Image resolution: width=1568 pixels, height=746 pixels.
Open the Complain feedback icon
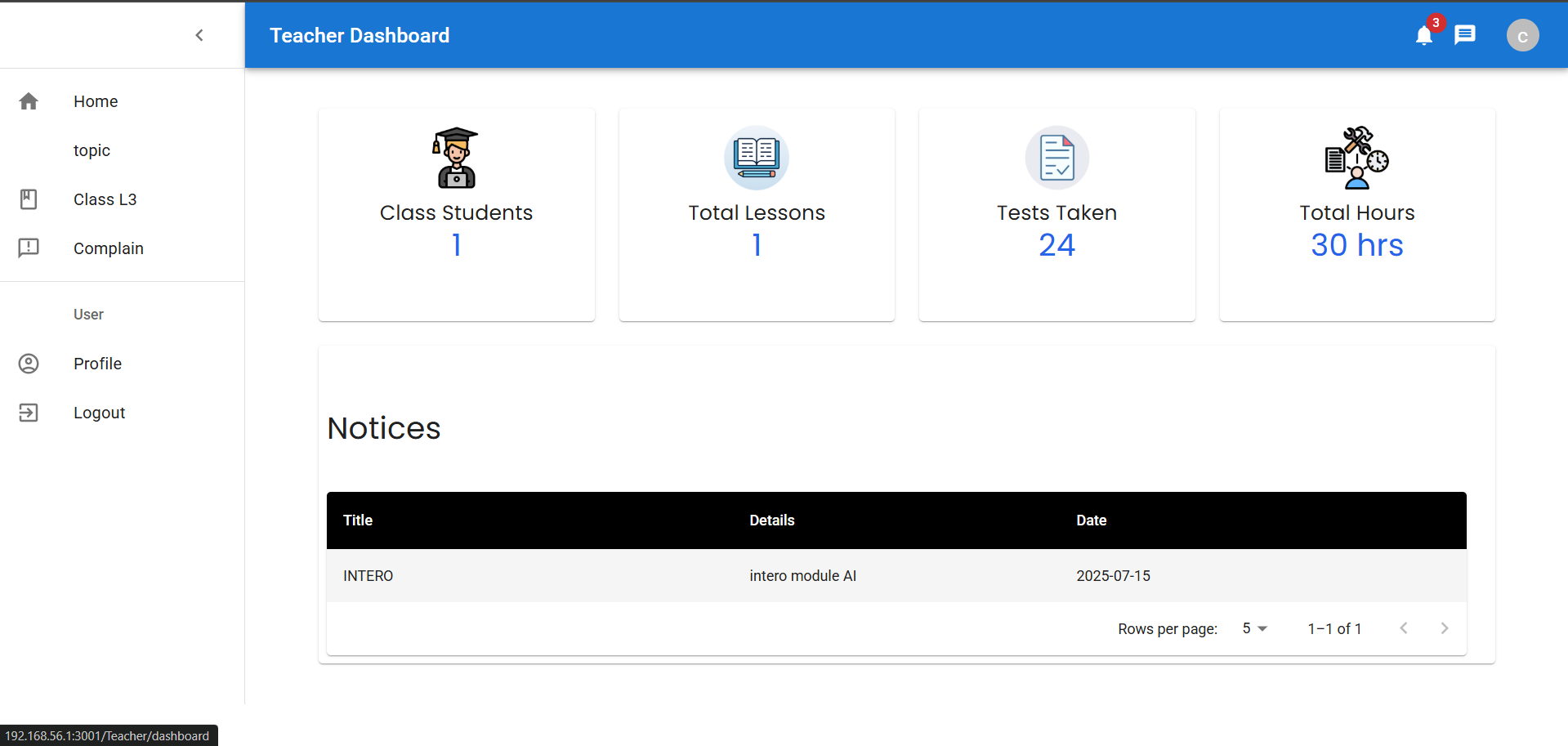(x=29, y=248)
